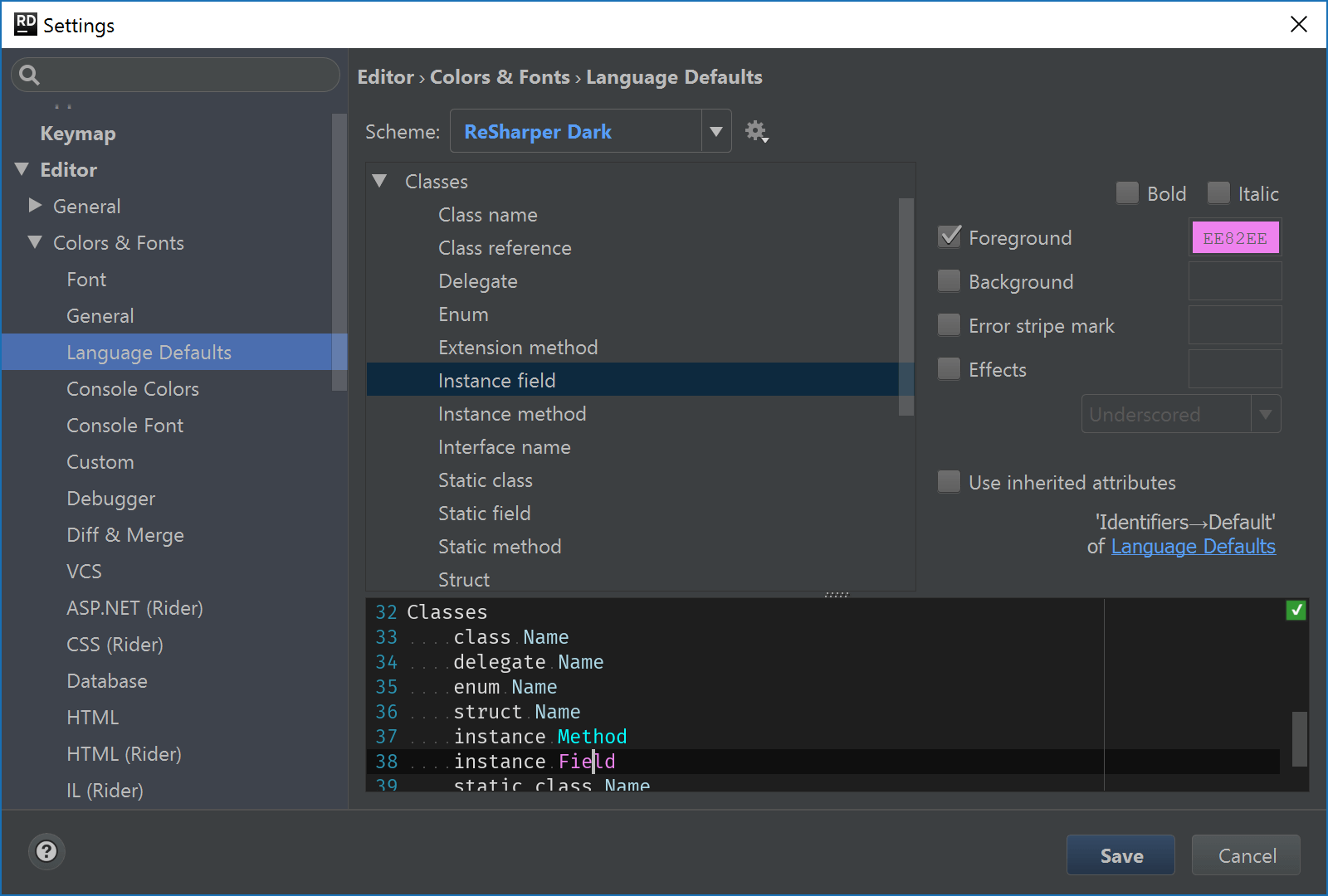Open Database color settings
This screenshot has height=896, width=1328.
(x=107, y=681)
